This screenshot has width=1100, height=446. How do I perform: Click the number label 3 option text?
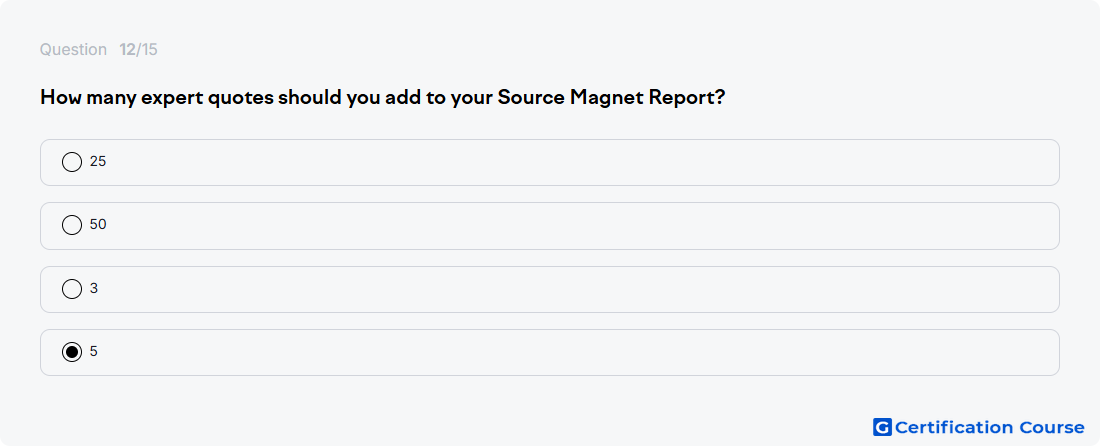94,289
